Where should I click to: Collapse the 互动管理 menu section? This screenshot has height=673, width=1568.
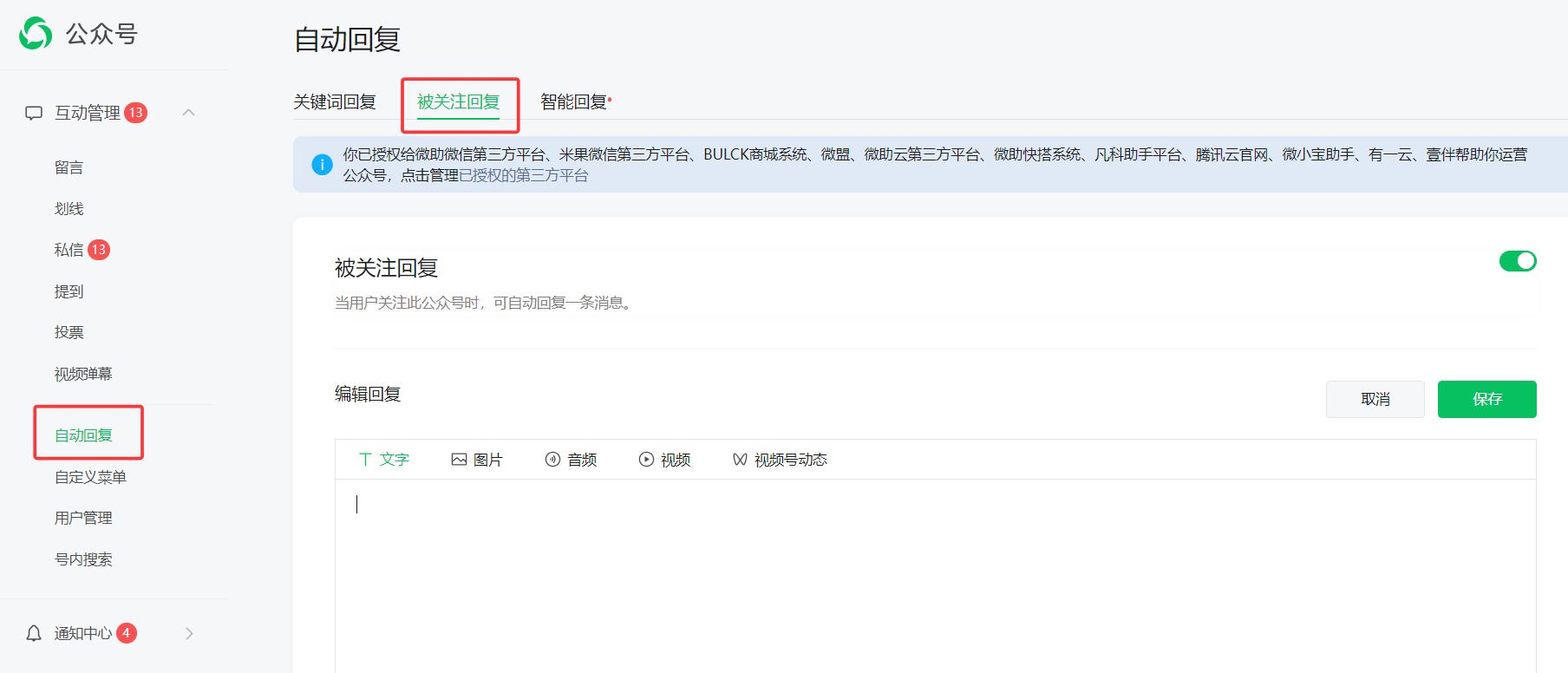point(188,113)
